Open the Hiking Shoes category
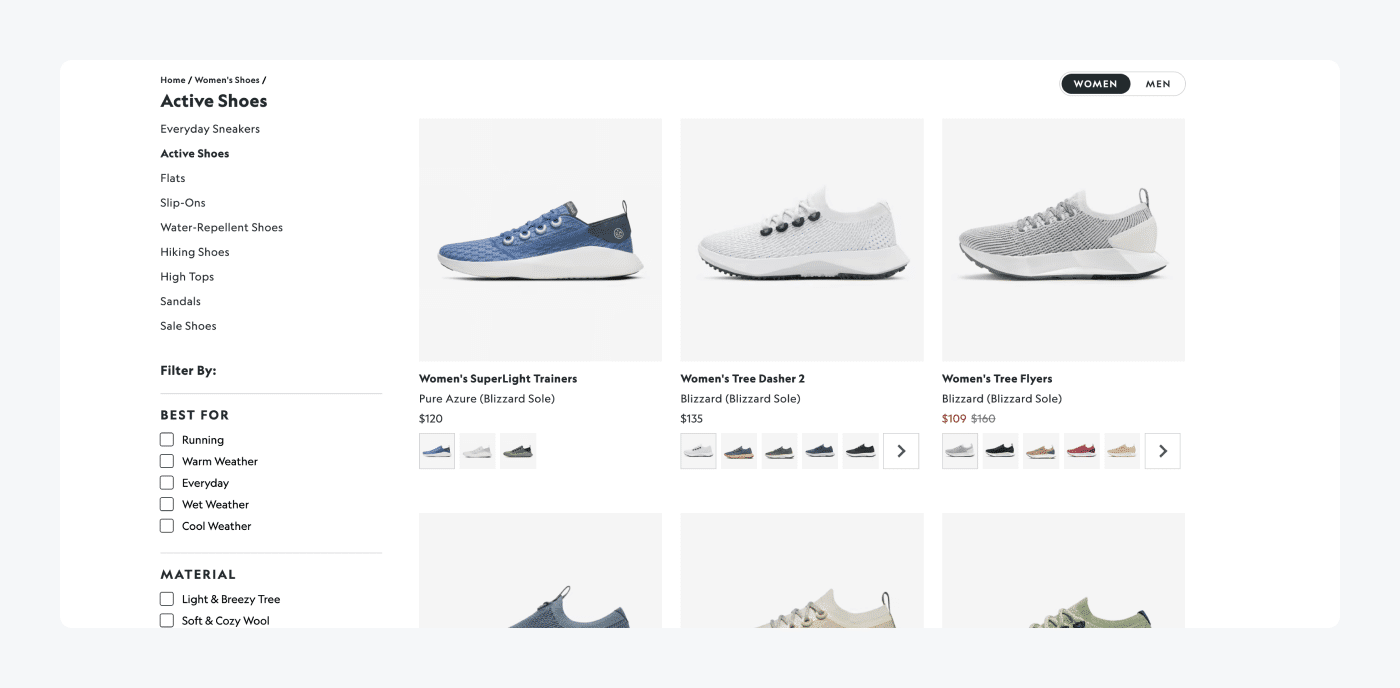This screenshot has width=1400, height=688. tap(194, 251)
